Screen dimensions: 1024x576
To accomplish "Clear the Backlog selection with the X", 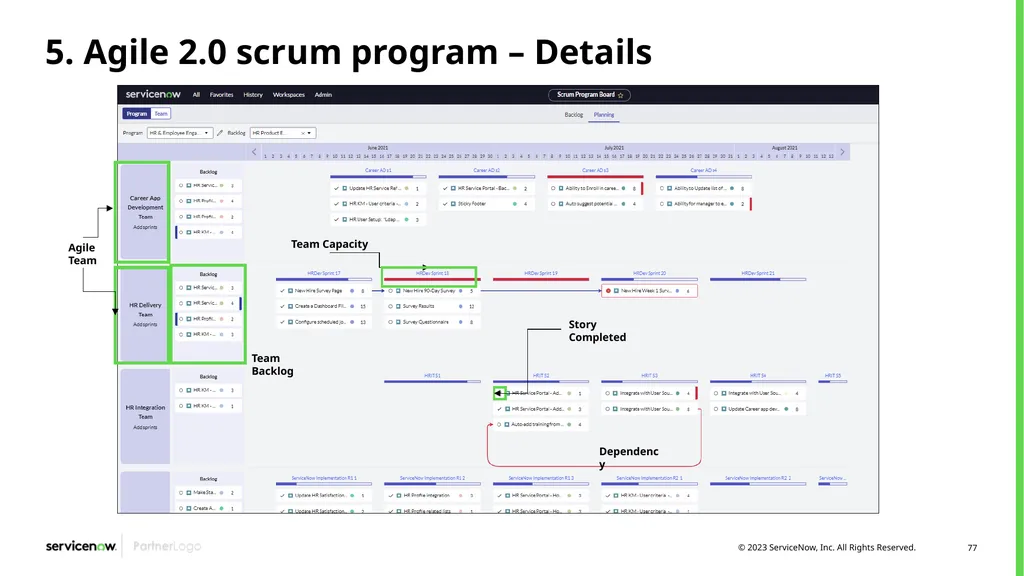I will click(302, 133).
